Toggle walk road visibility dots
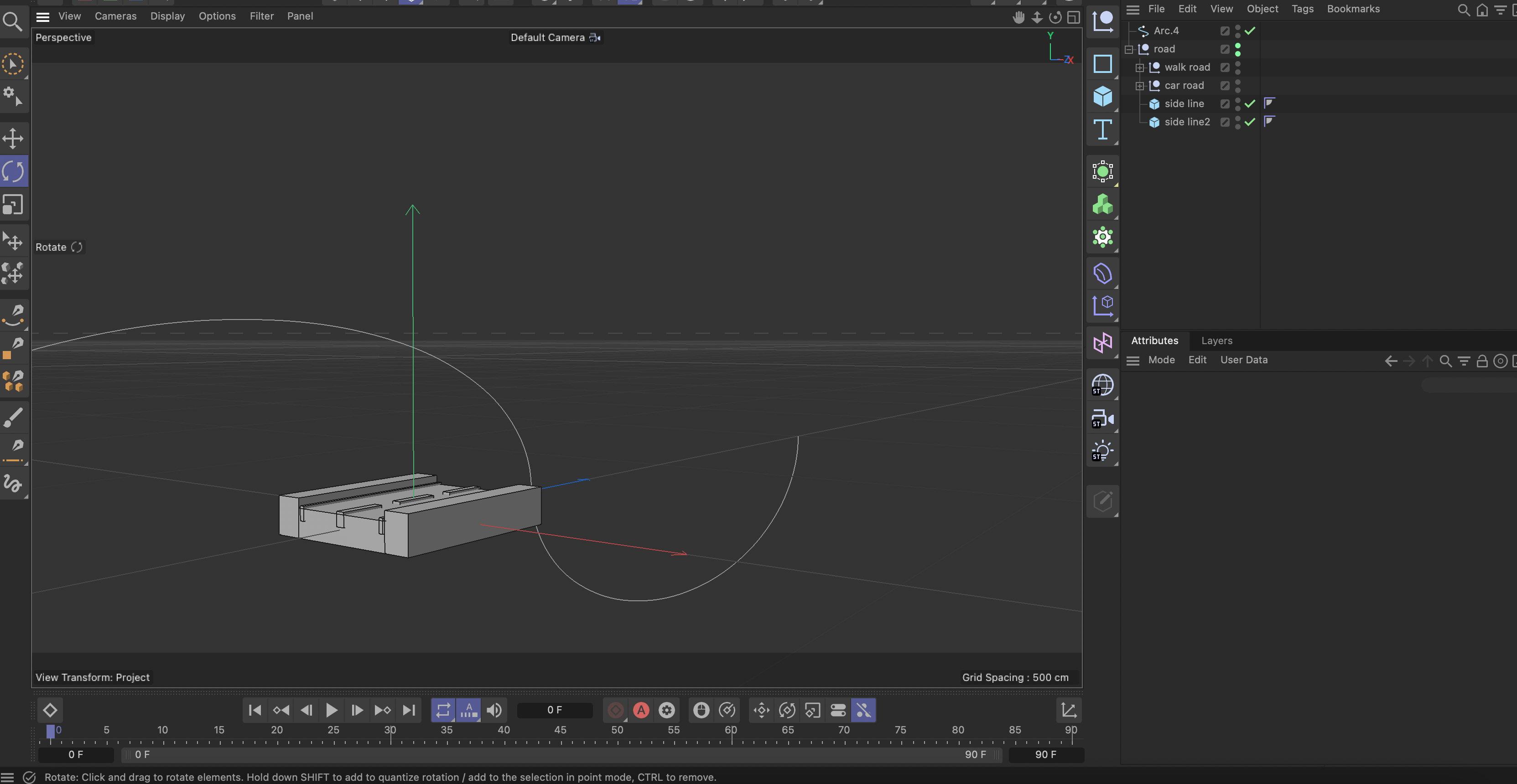Screen dimensions: 1517x784 coord(1237,67)
